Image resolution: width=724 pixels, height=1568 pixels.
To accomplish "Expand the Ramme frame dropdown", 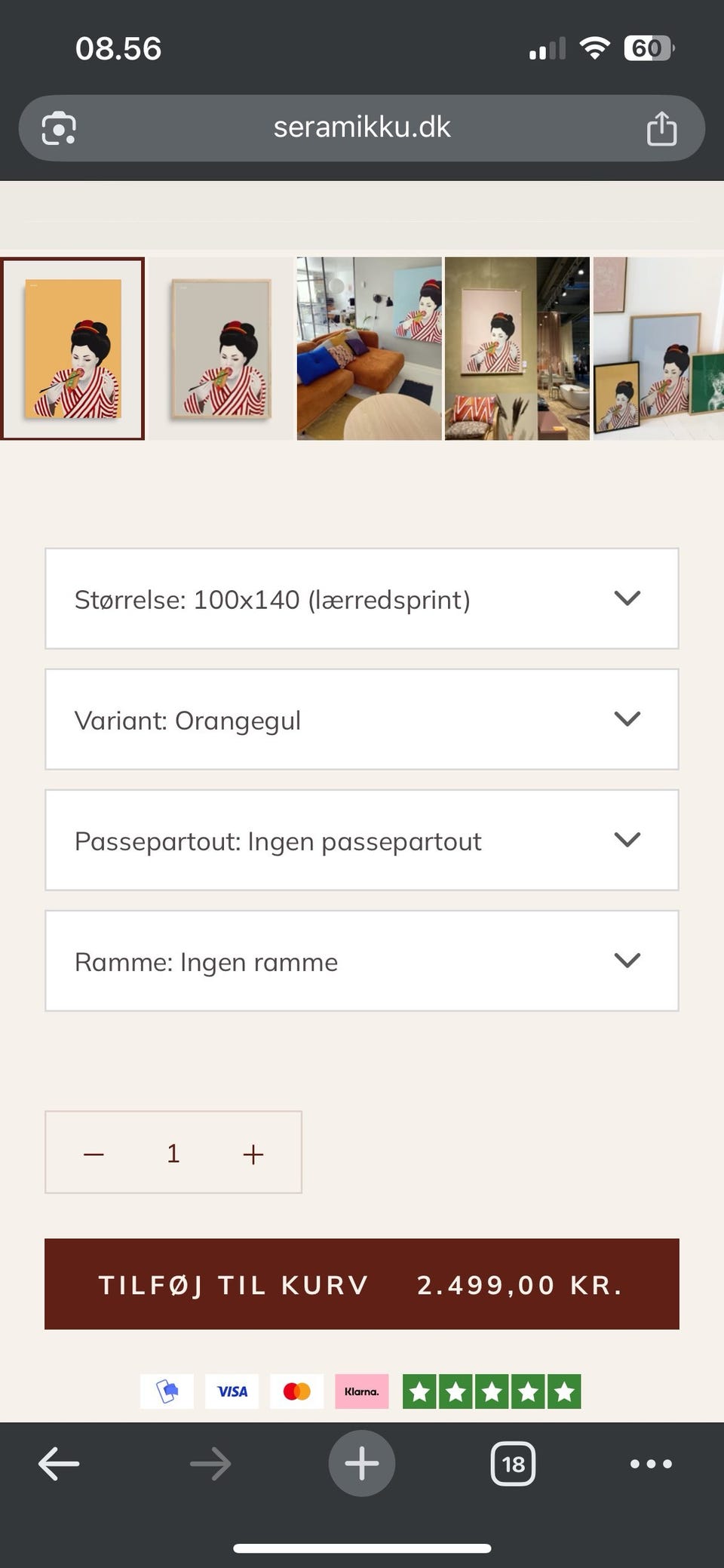I will coord(362,961).
